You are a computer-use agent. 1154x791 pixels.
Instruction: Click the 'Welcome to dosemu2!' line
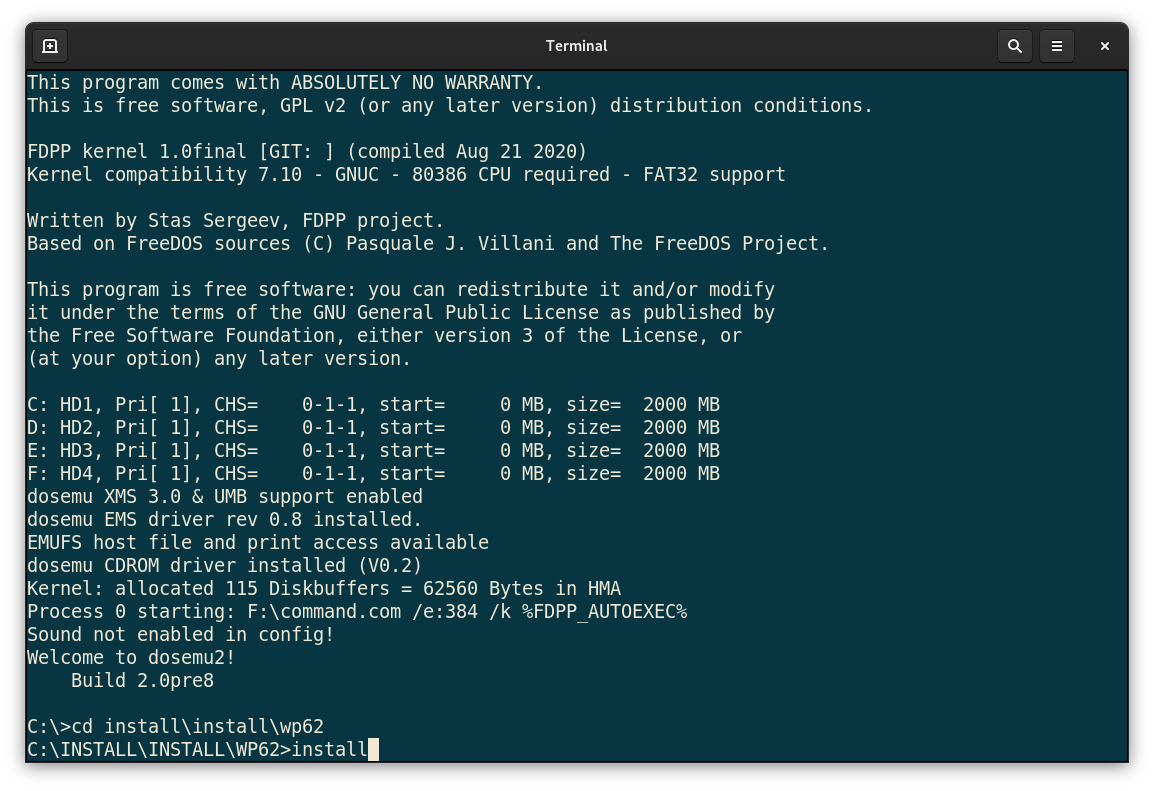click(x=130, y=657)
